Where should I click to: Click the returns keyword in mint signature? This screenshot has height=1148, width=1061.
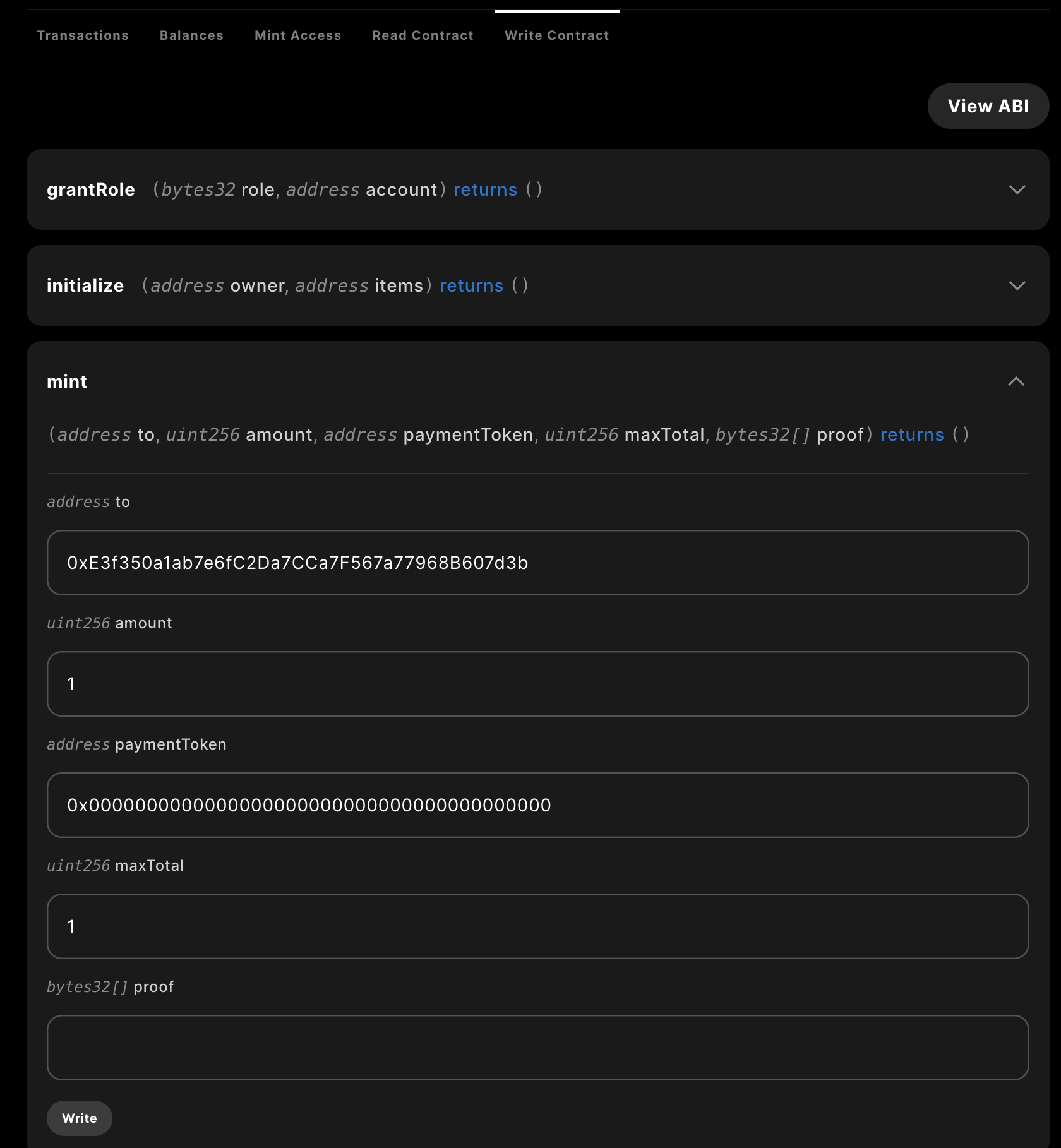click(x=912, y=434)
